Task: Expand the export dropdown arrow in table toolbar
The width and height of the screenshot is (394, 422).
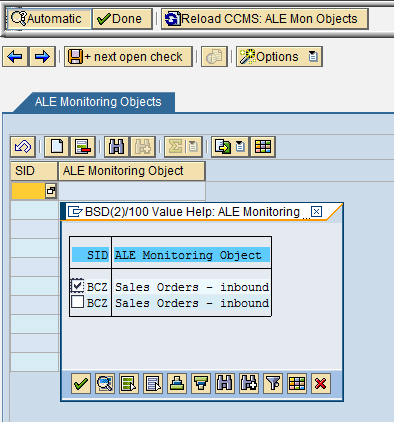Action: (x=240, y=147)
